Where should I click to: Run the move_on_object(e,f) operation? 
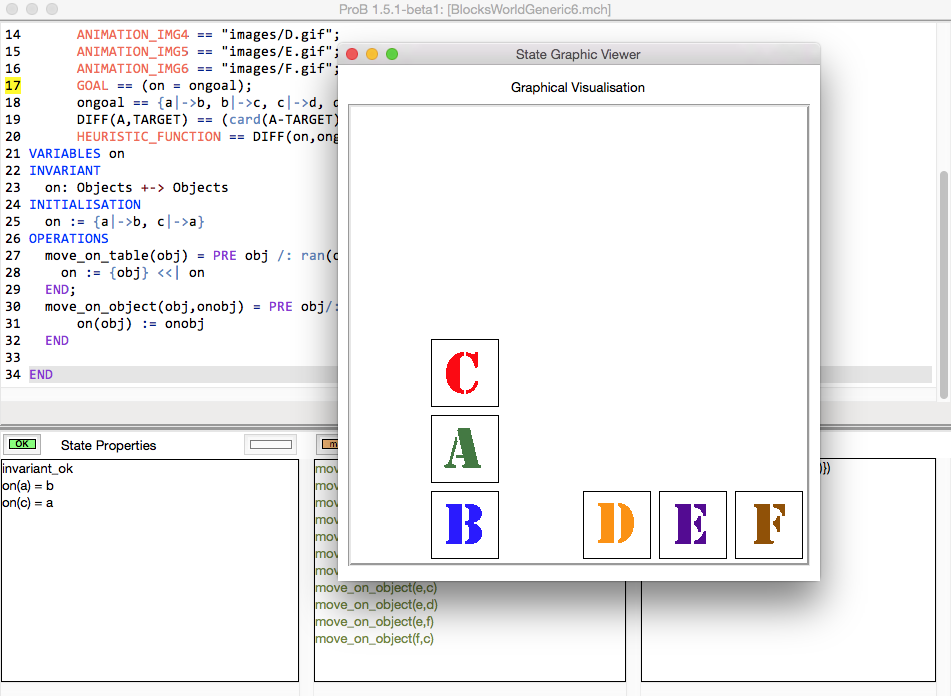coord(375,621)
